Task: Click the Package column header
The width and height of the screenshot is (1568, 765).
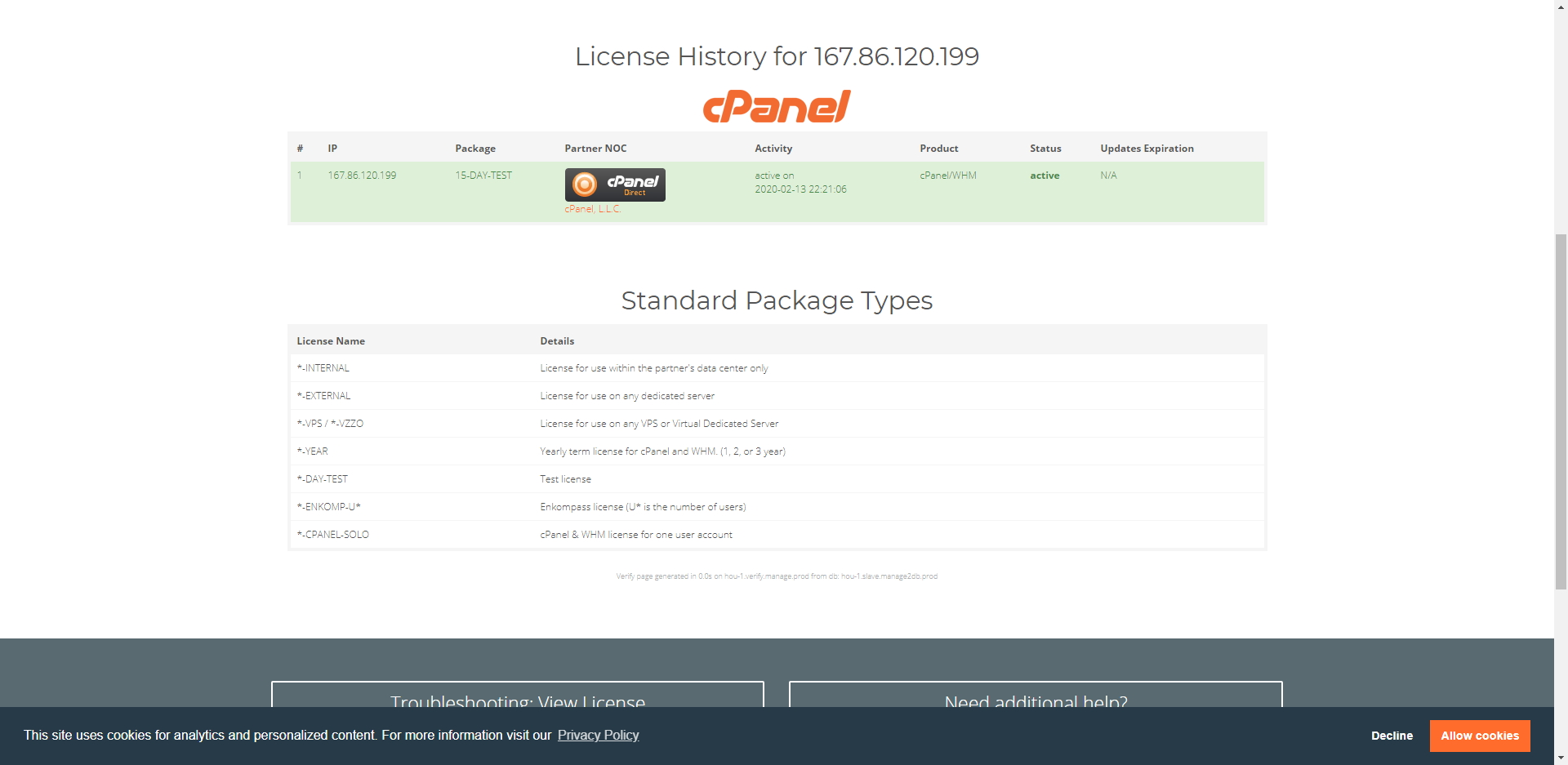Action: click(x=475, y=149)
